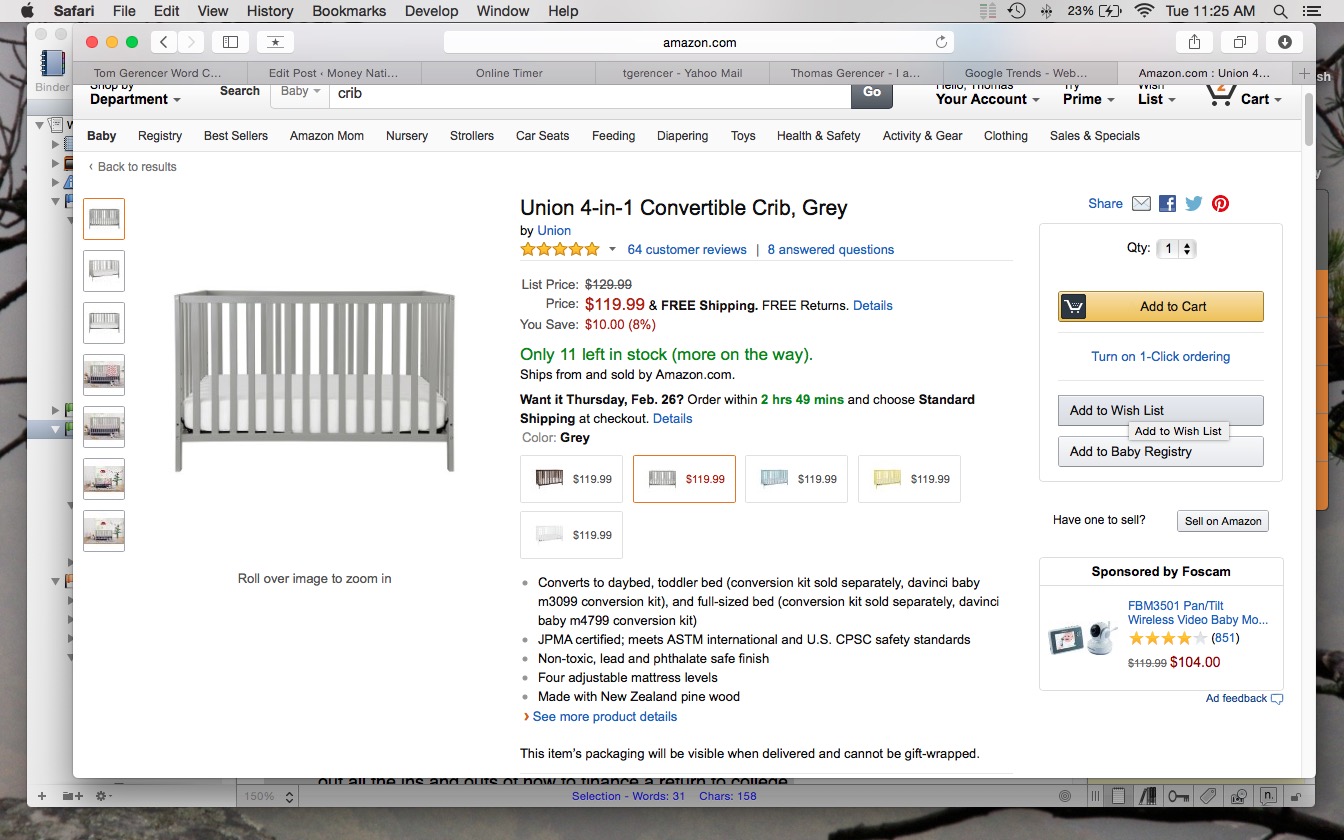Open the Bookmarks menu
Image resolution: width=1344 pixels, height=840 pixels.
click(x=349, y=11)
